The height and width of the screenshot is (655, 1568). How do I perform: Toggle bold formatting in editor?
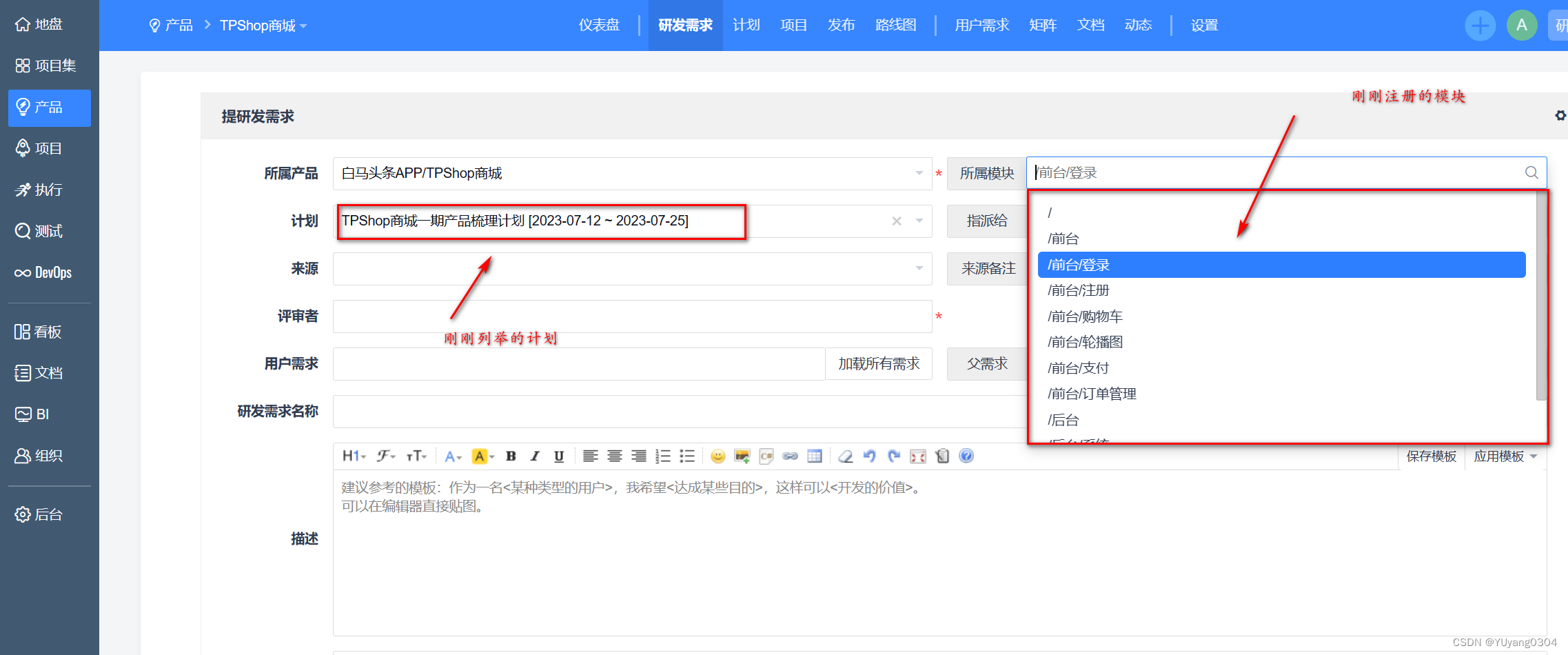511,456
